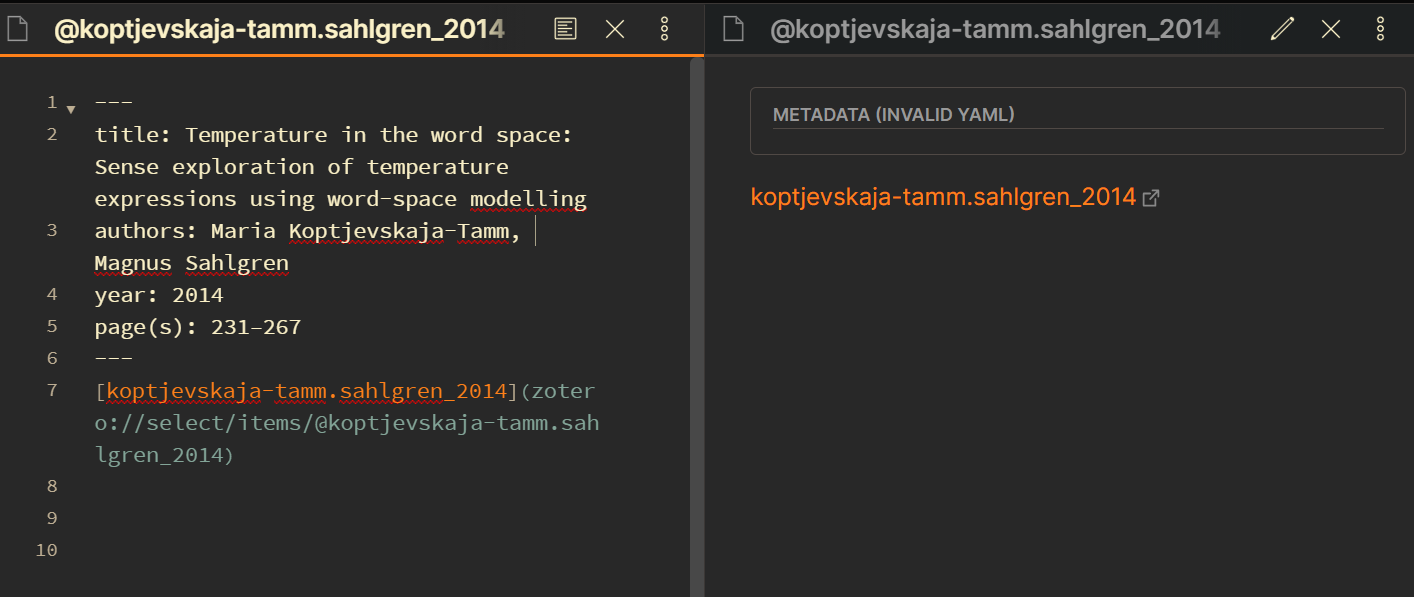Click the 'Magnus Sahlgren' text in editor
This screenshot has height=597, width=1414.
[x=192, y=263]
